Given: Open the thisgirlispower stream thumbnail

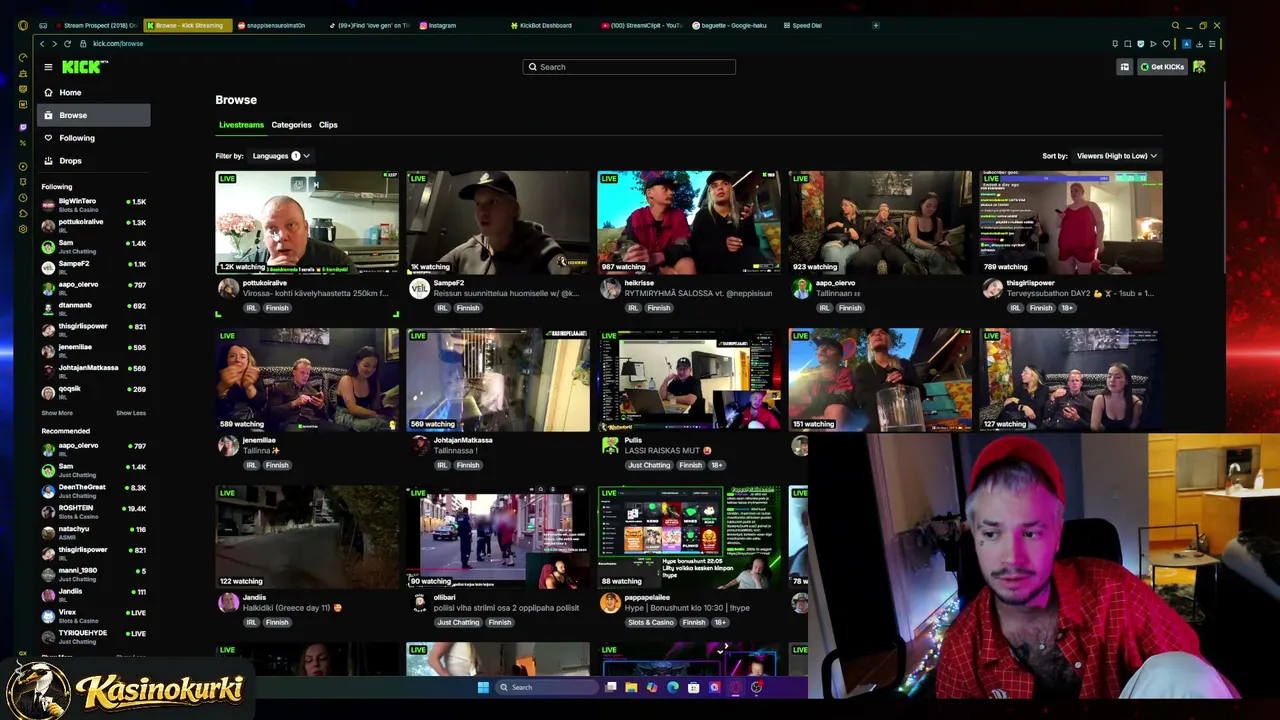Looking at the screenshot, I should (x=1071, y=222).
